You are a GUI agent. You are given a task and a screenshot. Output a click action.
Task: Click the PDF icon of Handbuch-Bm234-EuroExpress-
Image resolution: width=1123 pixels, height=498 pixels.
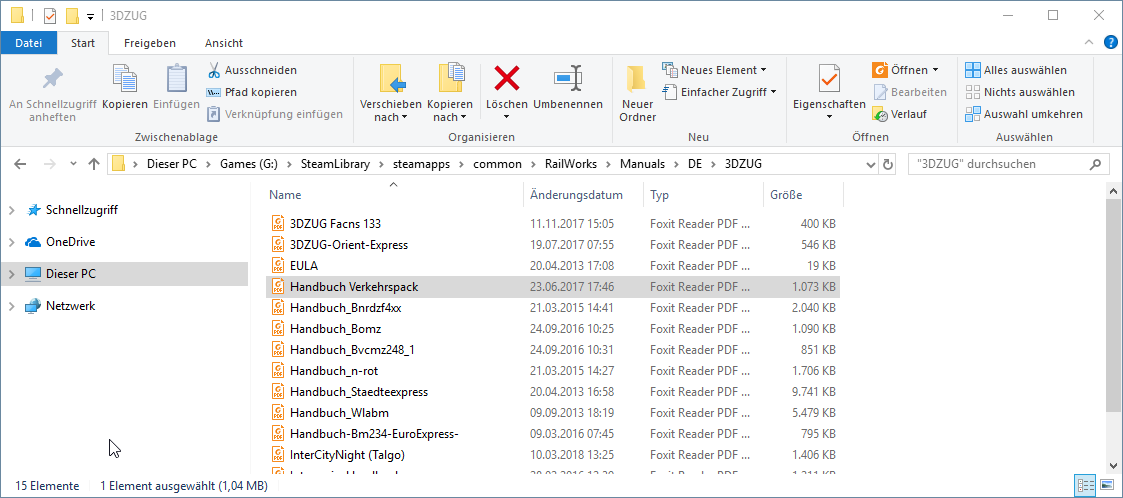(279, 434)
